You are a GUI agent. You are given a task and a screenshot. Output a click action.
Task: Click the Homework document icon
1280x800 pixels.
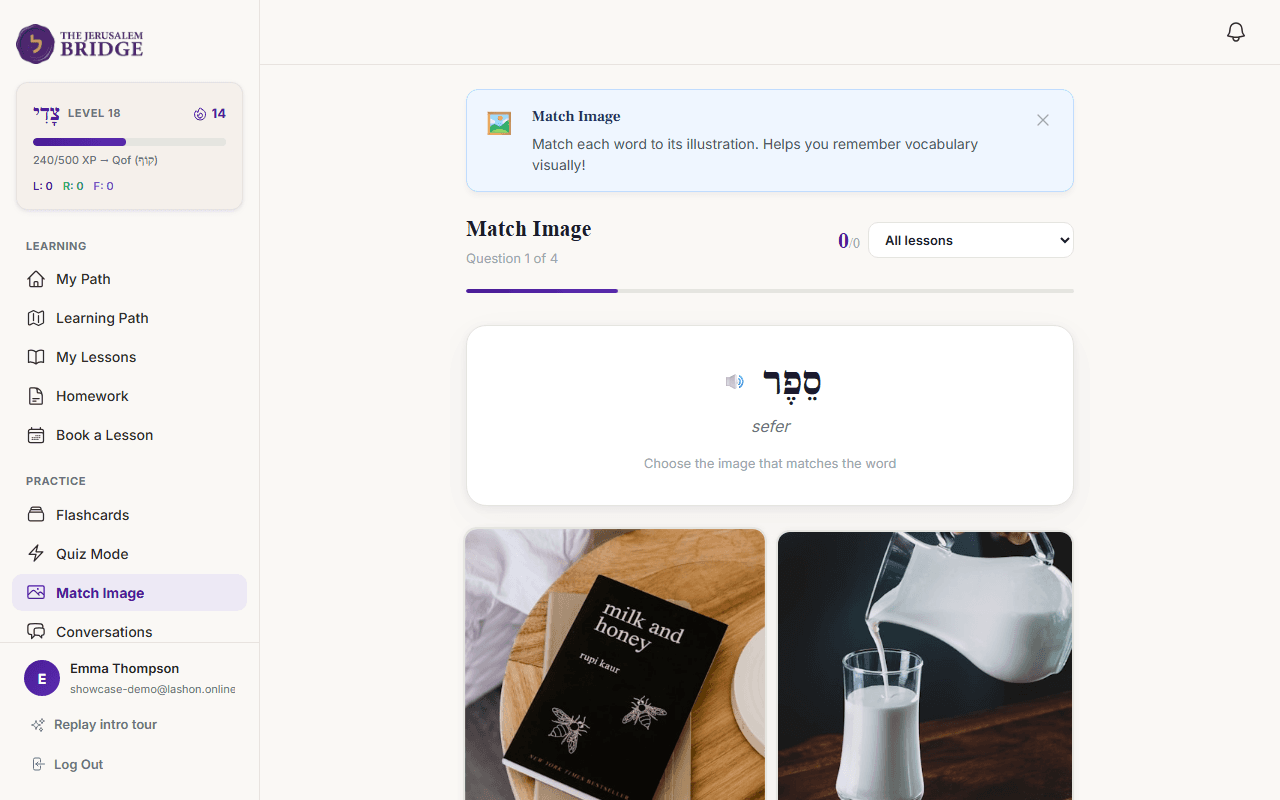36,396
